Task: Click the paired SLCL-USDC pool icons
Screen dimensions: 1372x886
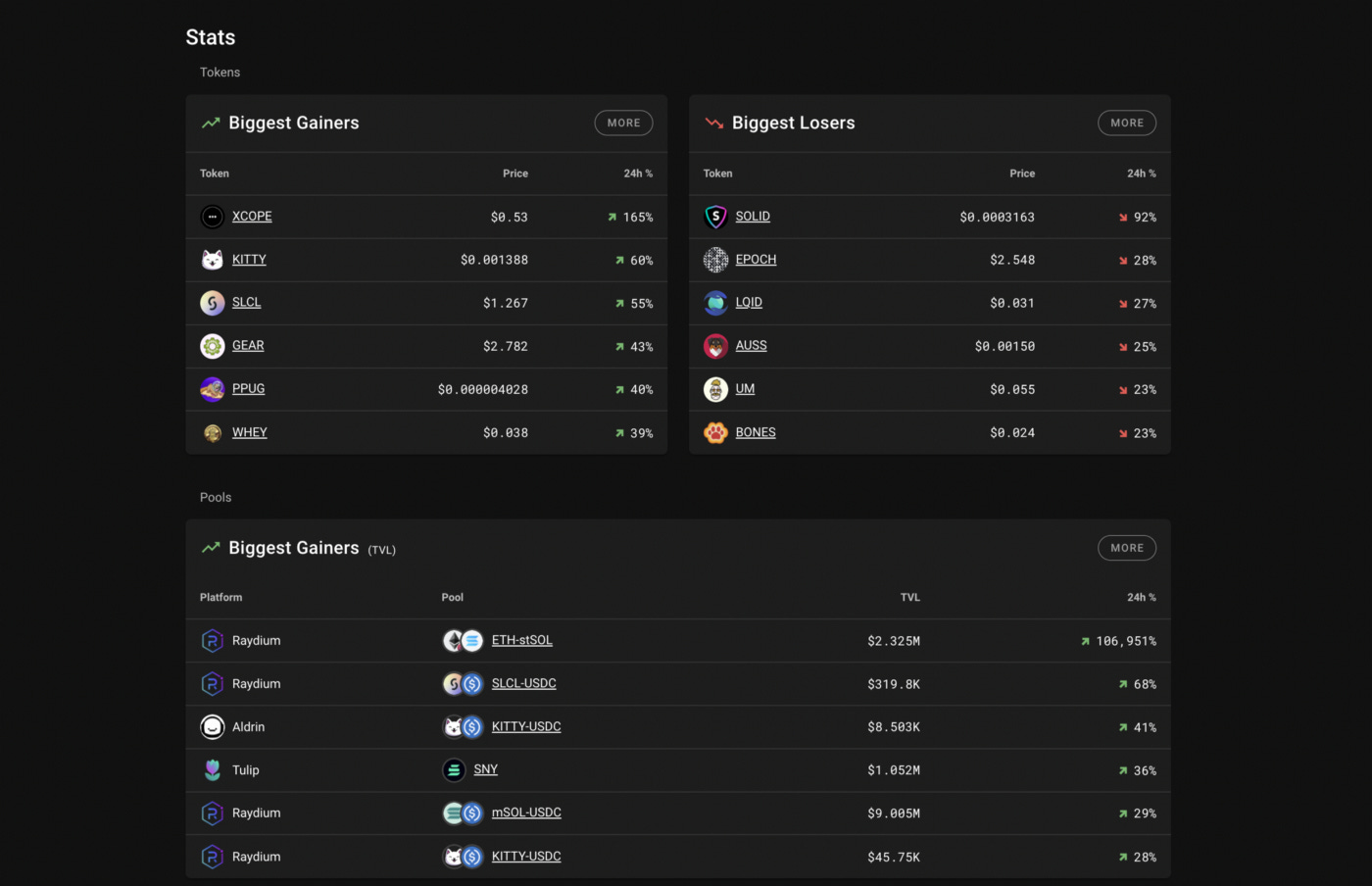Action: pyautogui.click(x=462, y=683)
